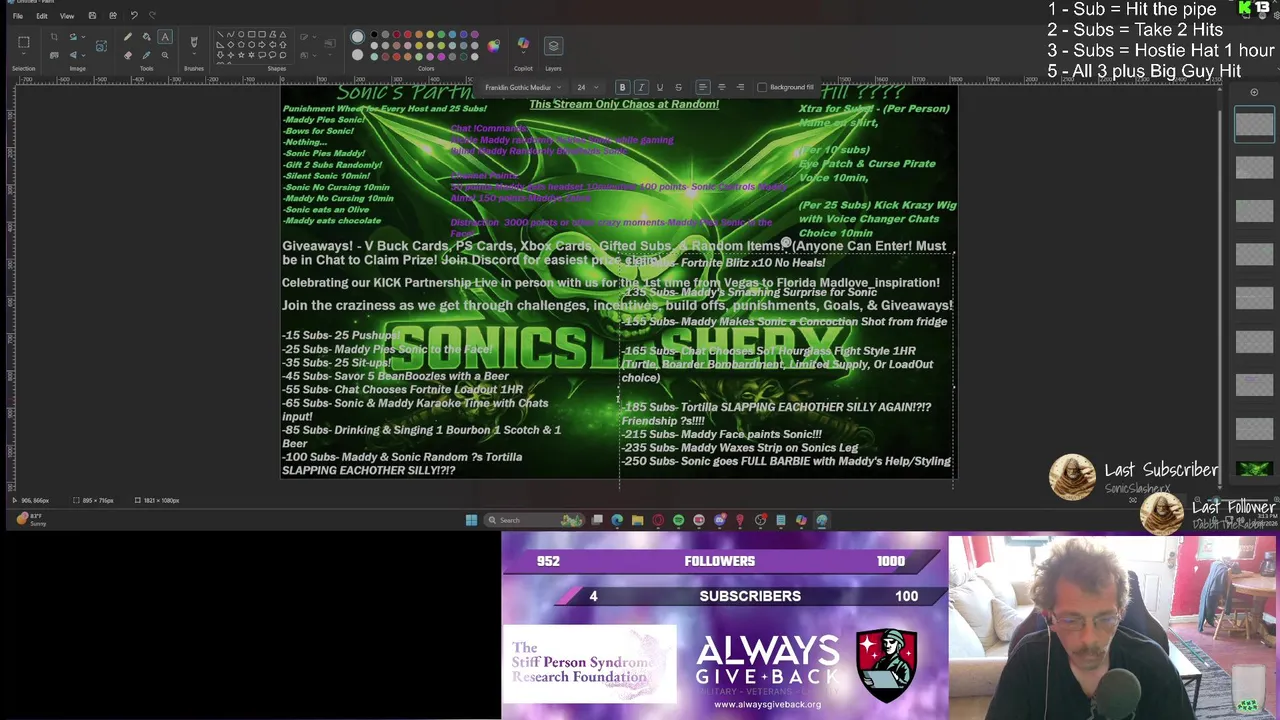
Task: Select the second layer thumbnail
Action: [x=1254, y=167]
